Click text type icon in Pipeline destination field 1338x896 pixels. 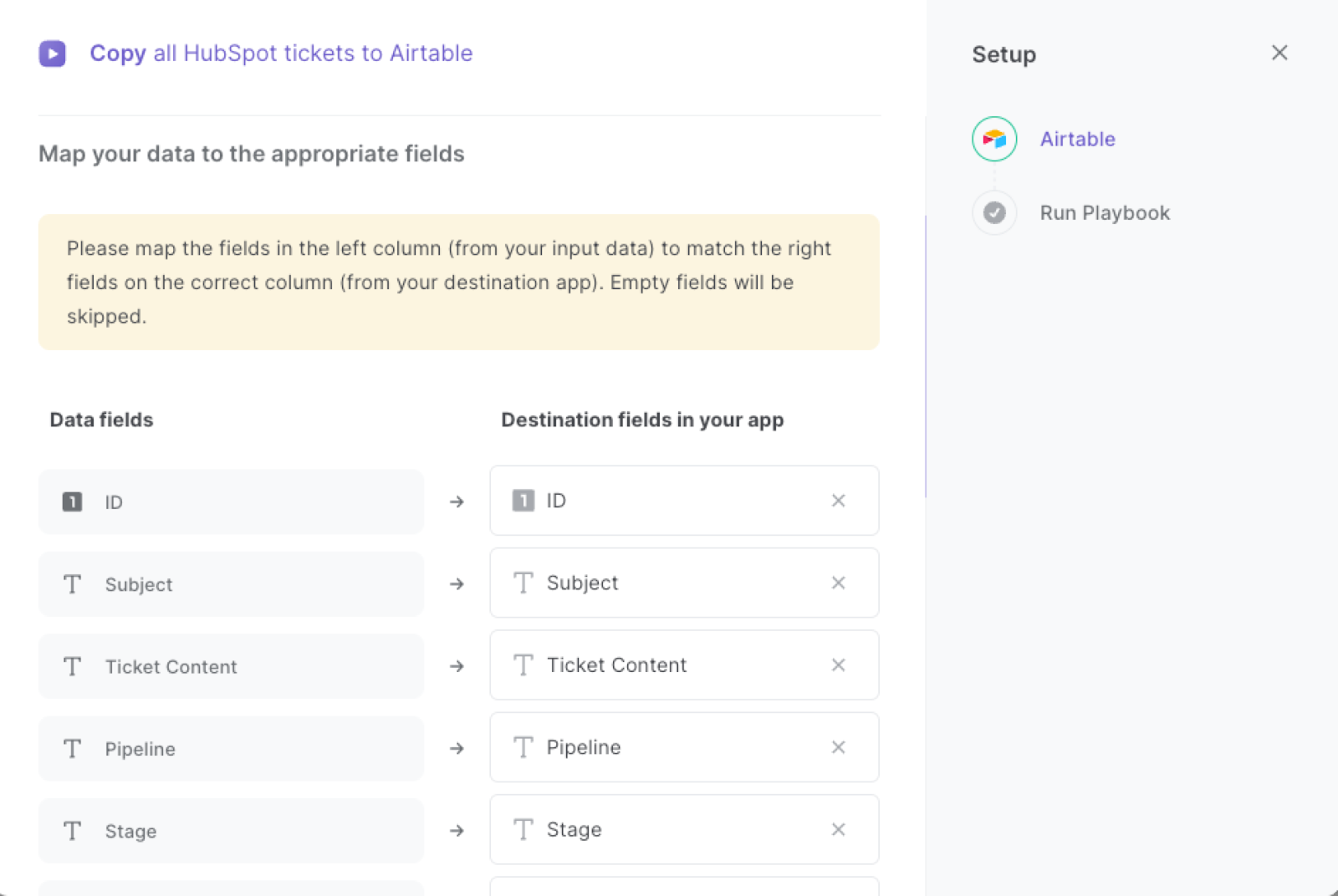pyautogui.click(x=523, y=747)
